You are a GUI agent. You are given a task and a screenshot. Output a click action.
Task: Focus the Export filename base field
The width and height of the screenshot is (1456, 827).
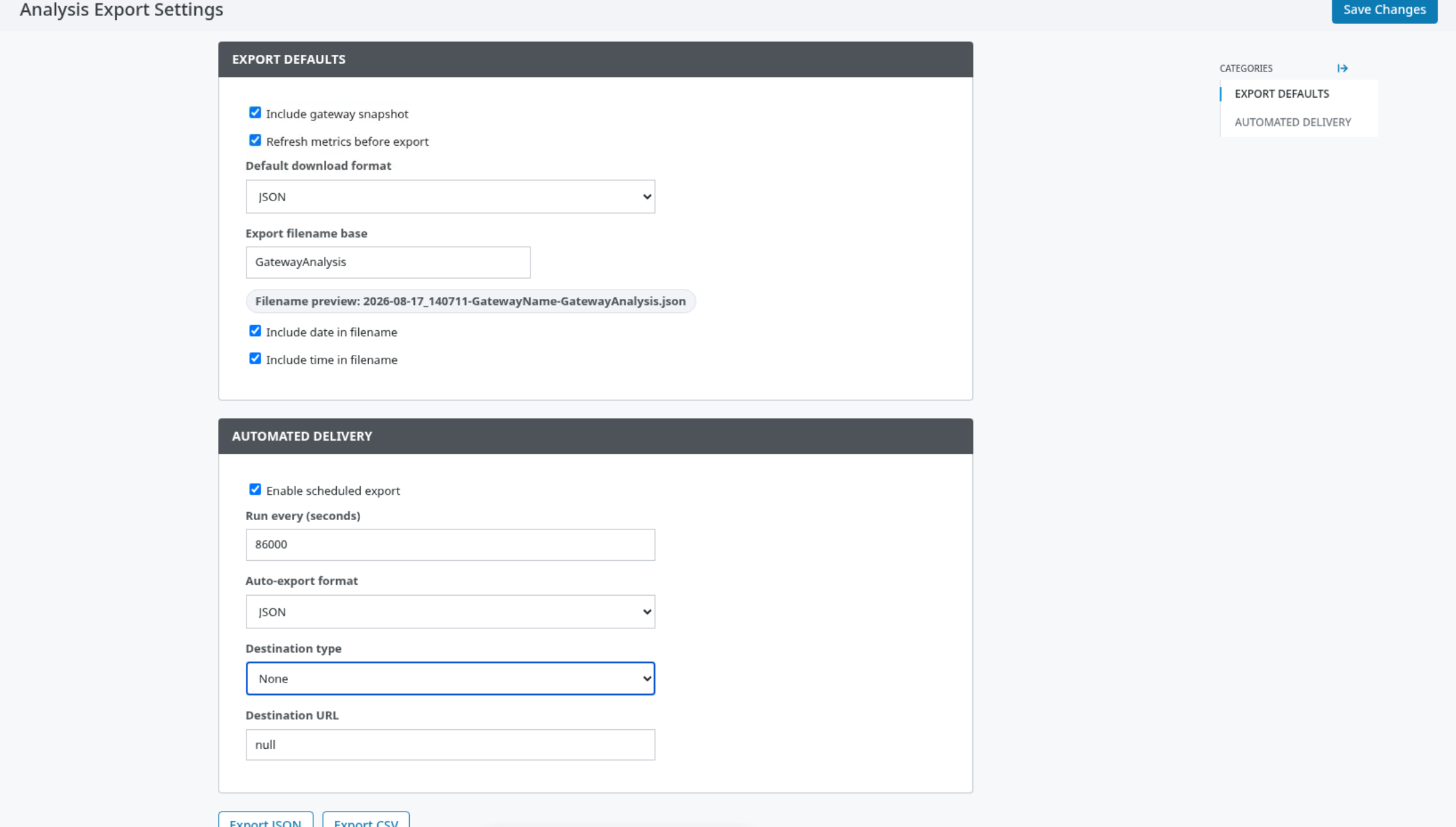pos(388,262)
